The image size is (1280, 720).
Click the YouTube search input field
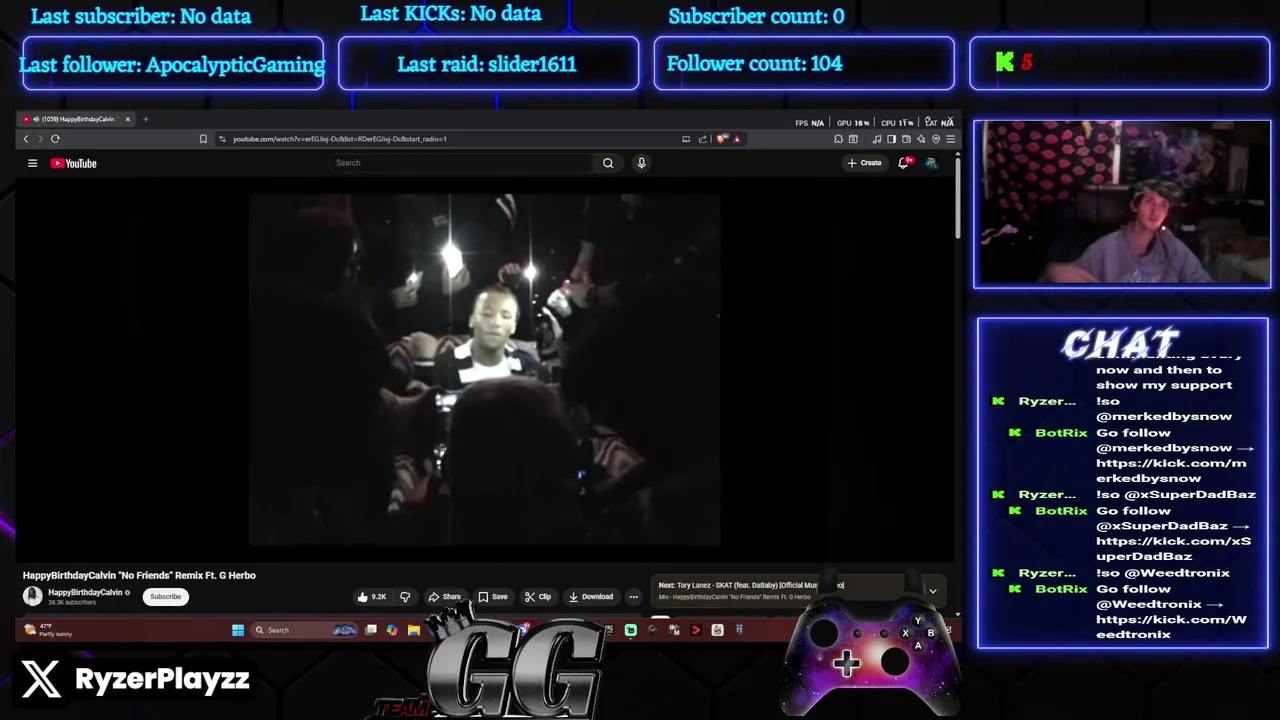point(460,163)
